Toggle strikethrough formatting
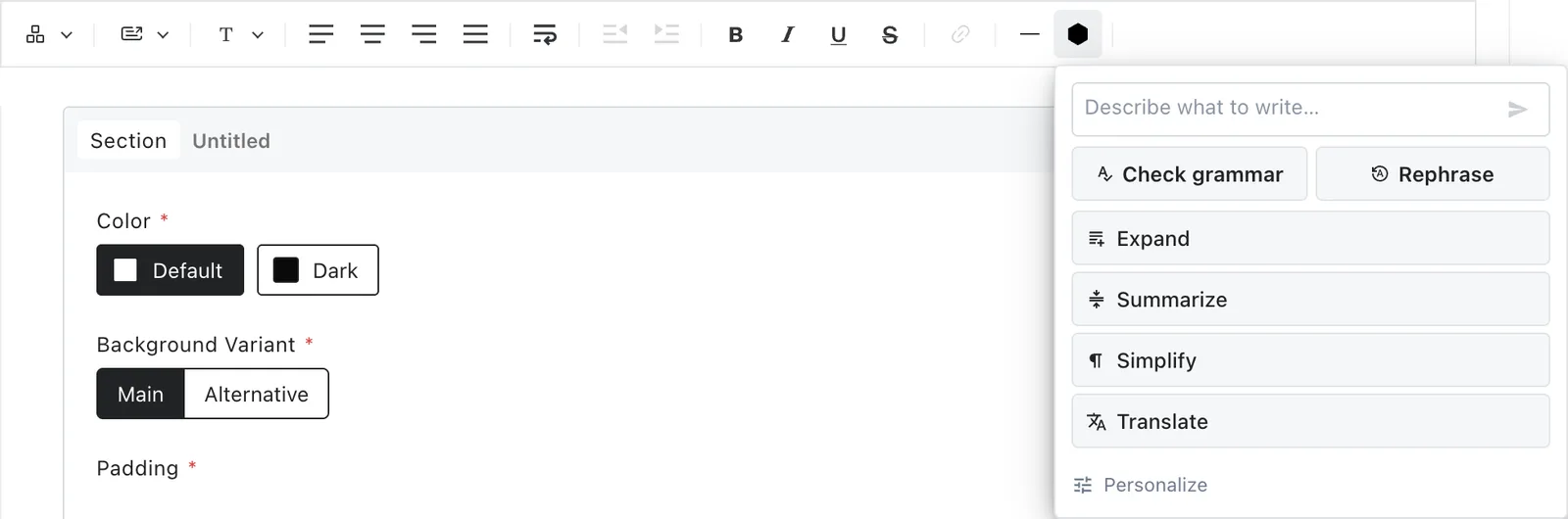 coord(890,35)
